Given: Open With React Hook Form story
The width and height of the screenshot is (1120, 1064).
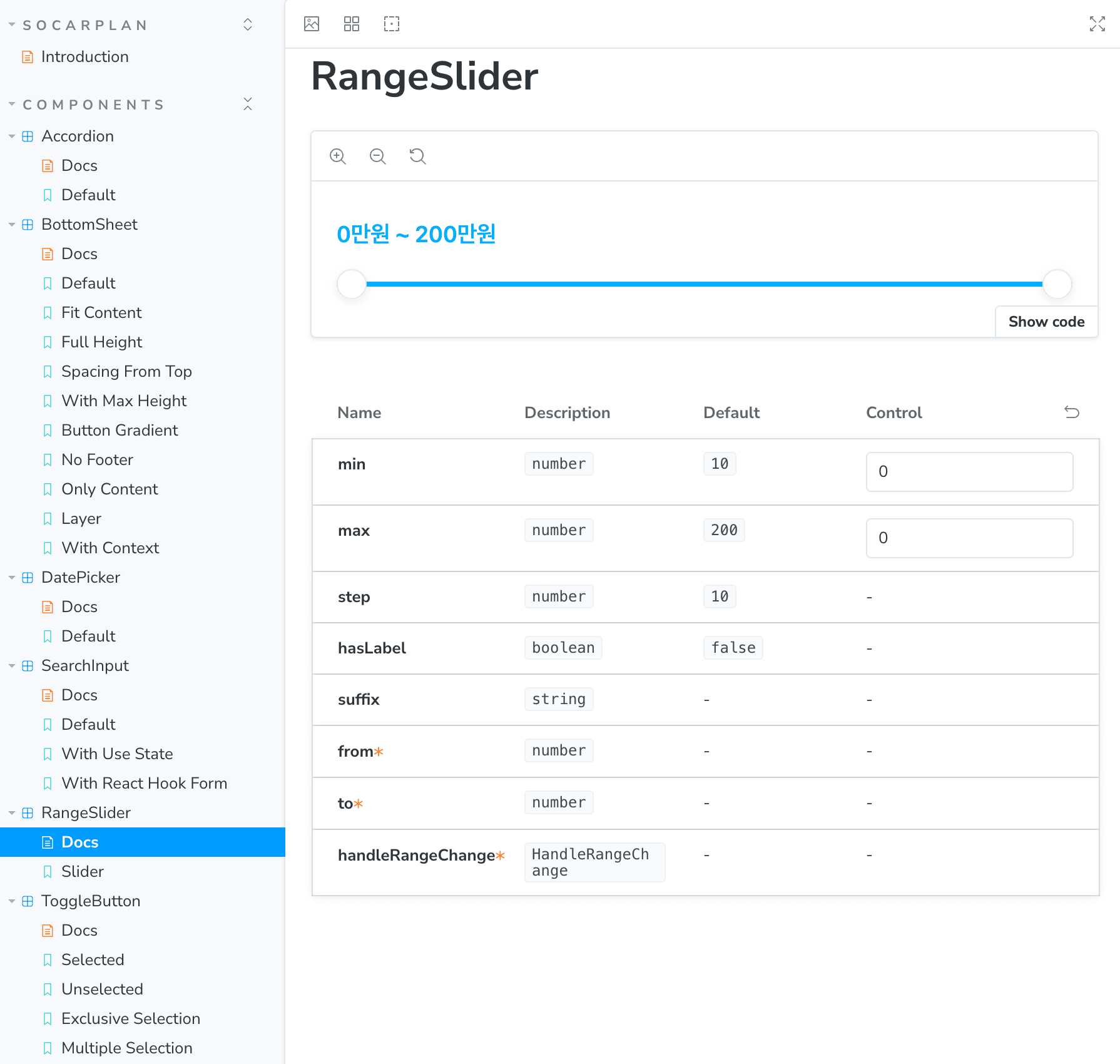Looking at the screenshot, I should (143, 783).
